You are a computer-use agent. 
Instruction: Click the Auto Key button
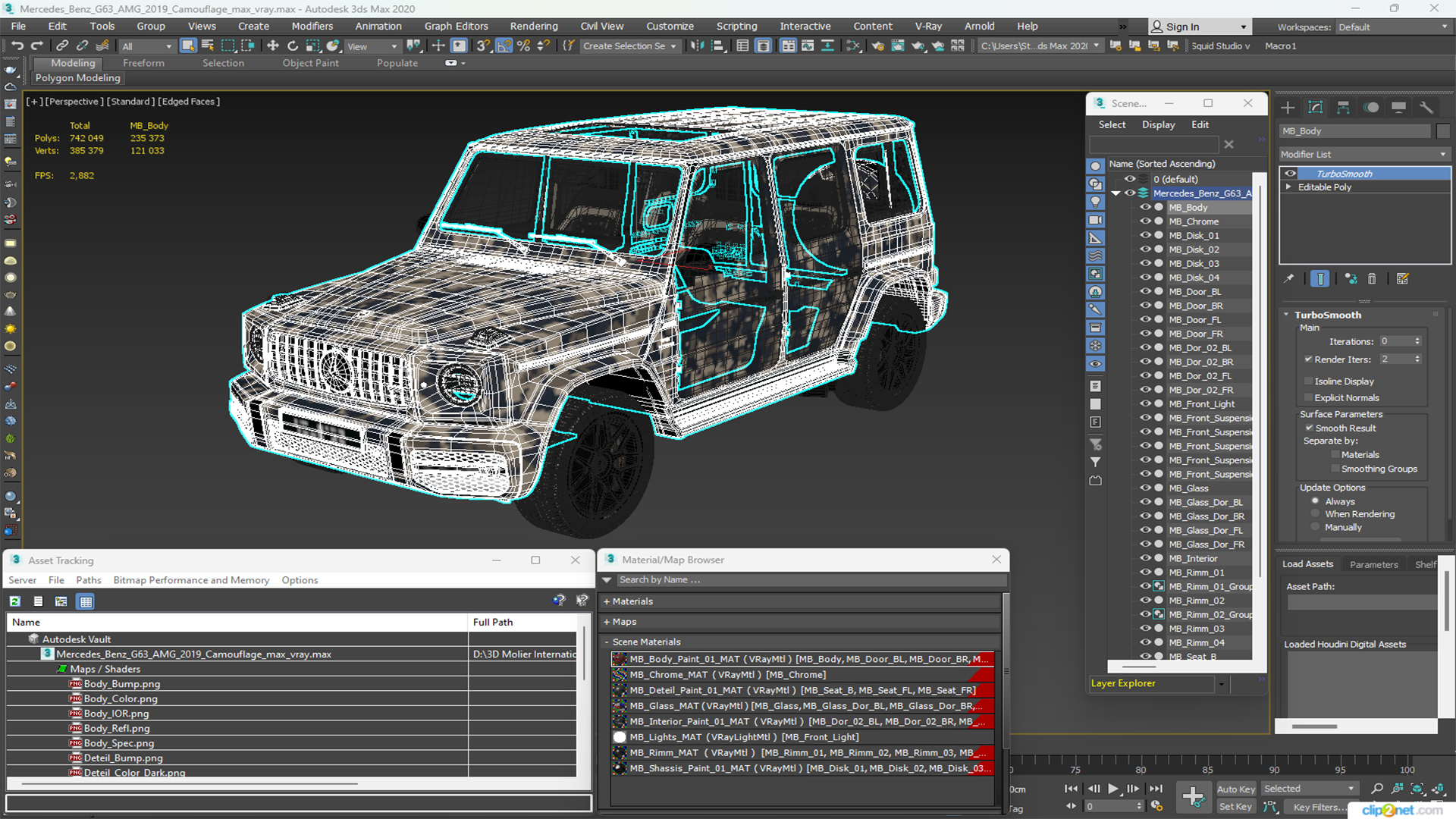pos(1236,789)
